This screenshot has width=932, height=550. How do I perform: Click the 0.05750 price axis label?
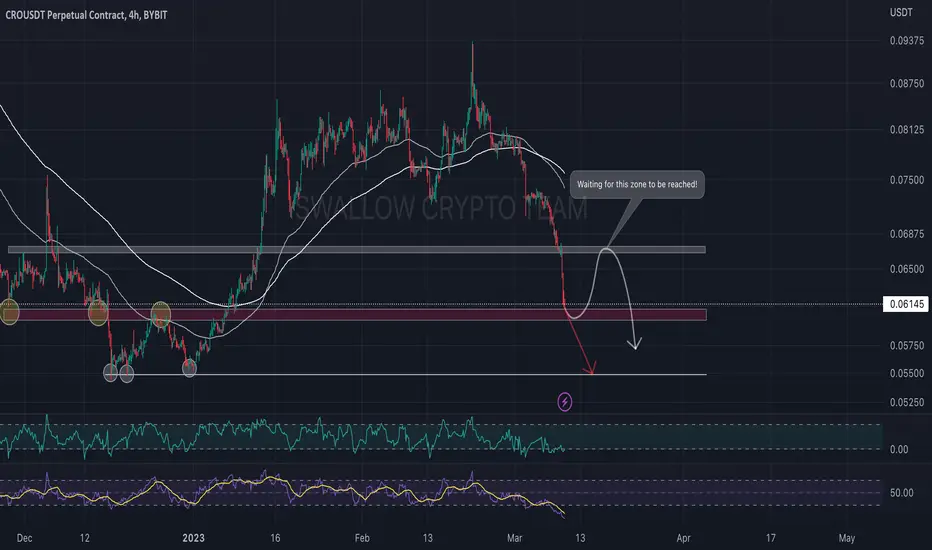tap(906, 345)
